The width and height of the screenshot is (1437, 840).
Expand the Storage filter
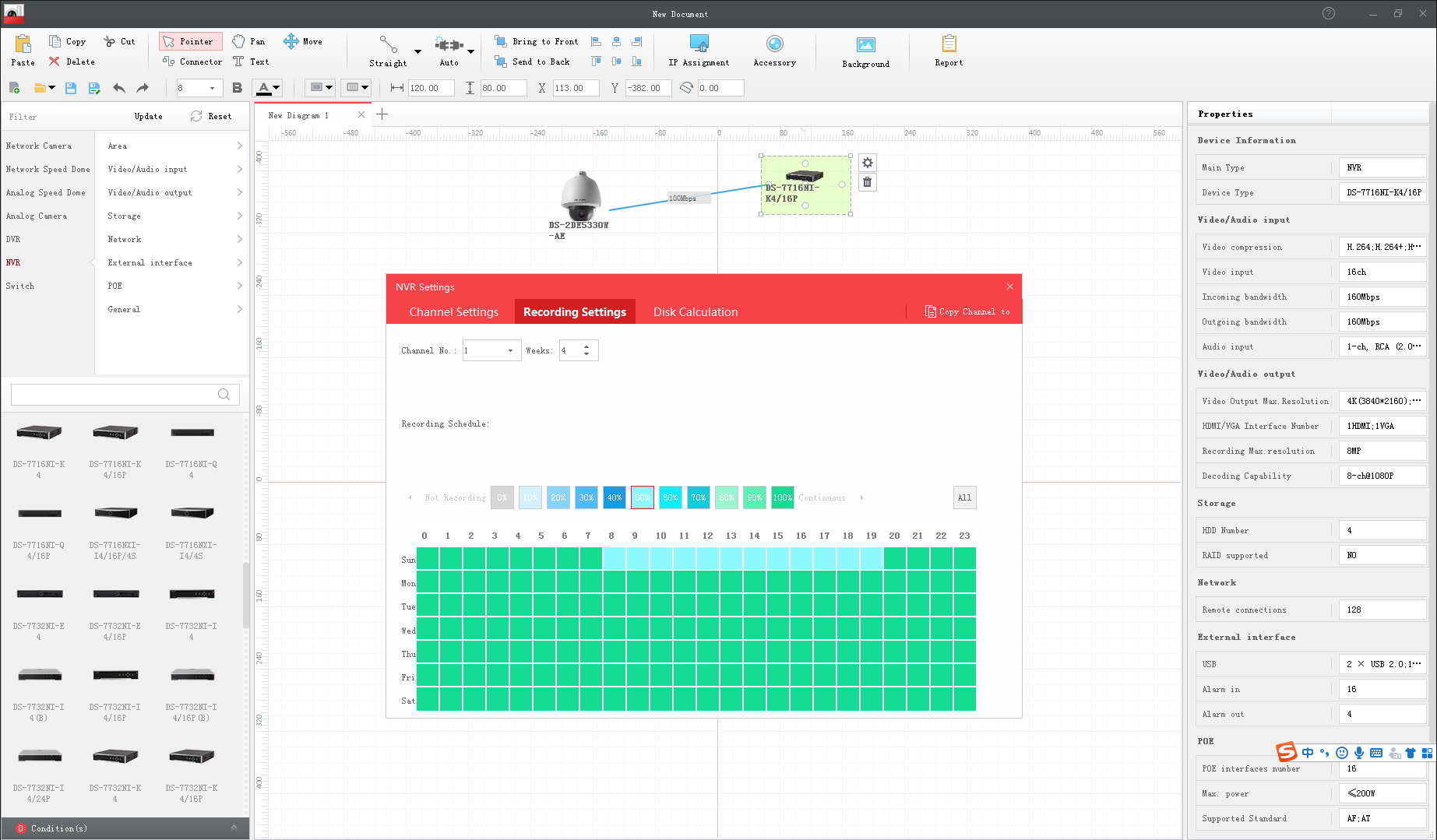174,216
